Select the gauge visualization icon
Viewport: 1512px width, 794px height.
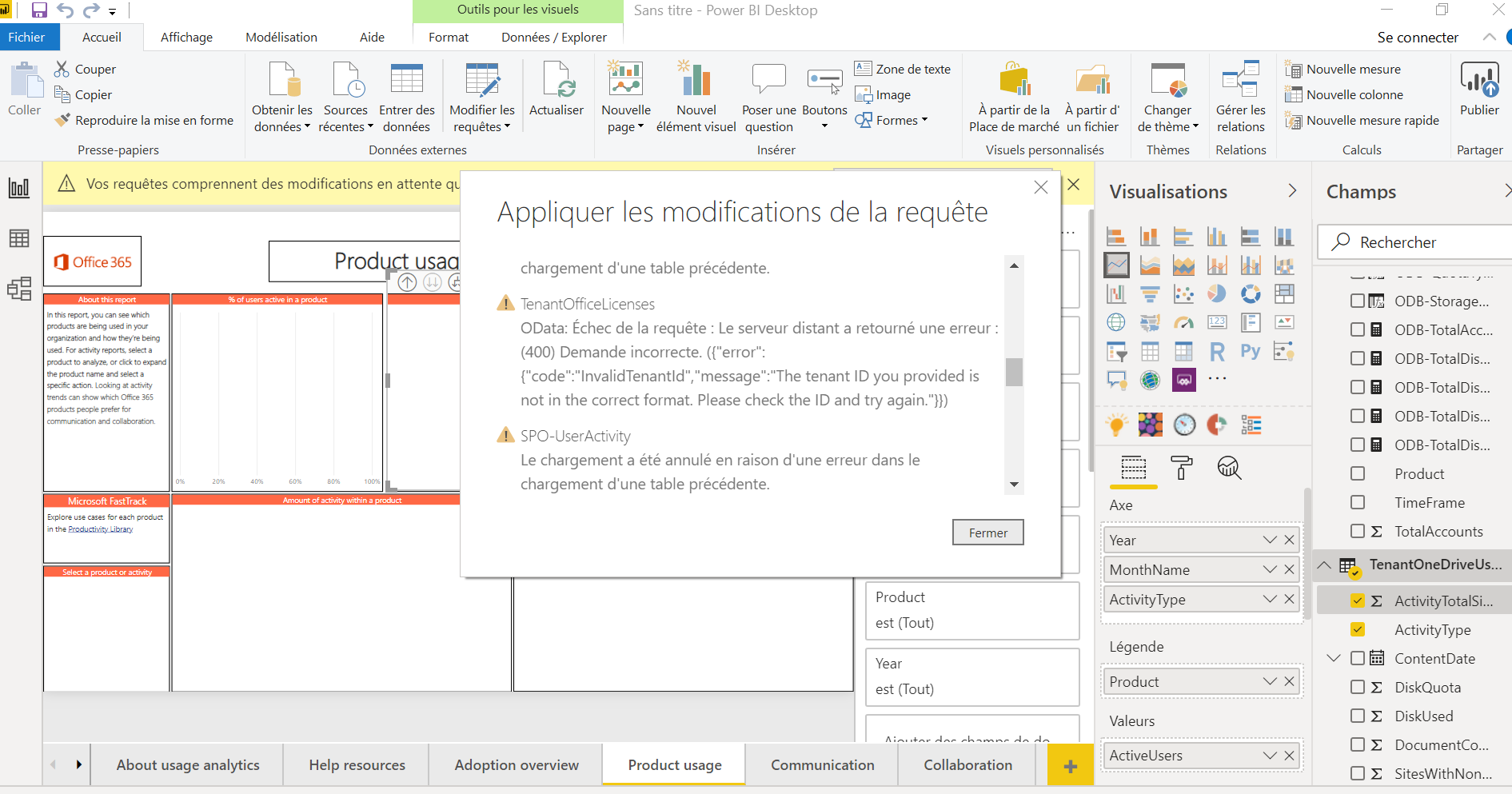(x=1183, y=323)
